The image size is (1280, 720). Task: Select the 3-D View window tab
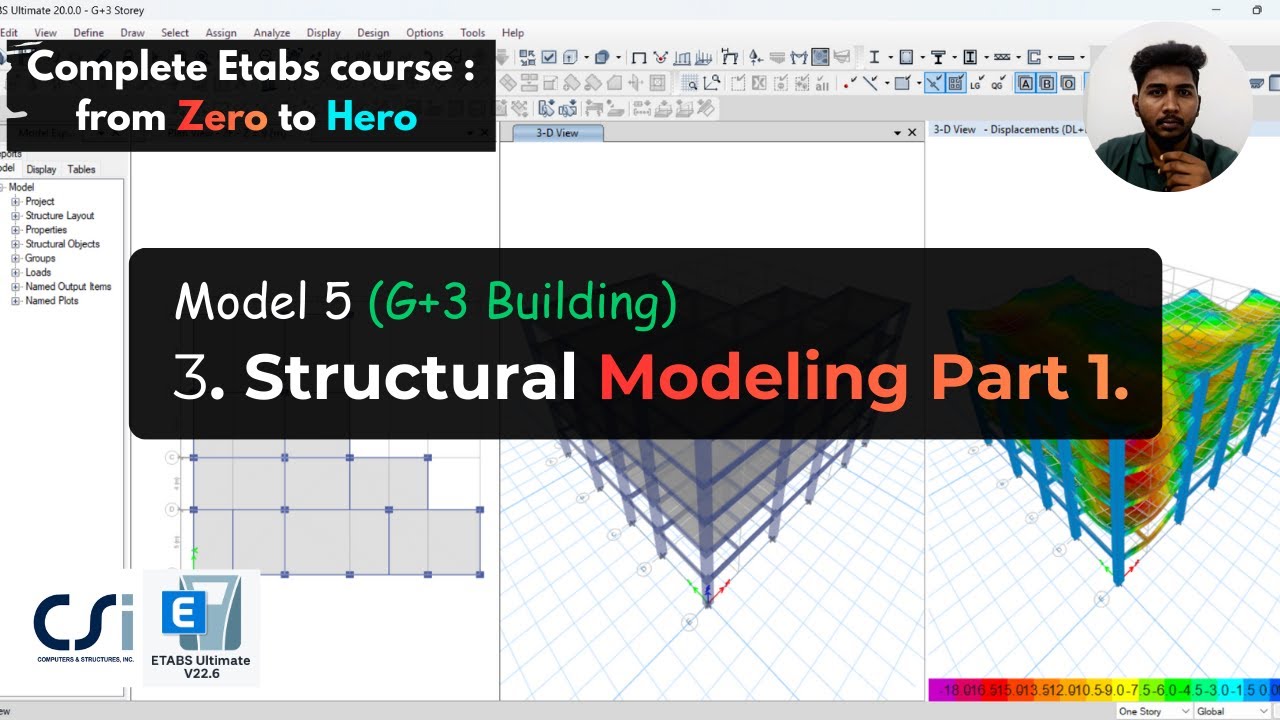558,132
